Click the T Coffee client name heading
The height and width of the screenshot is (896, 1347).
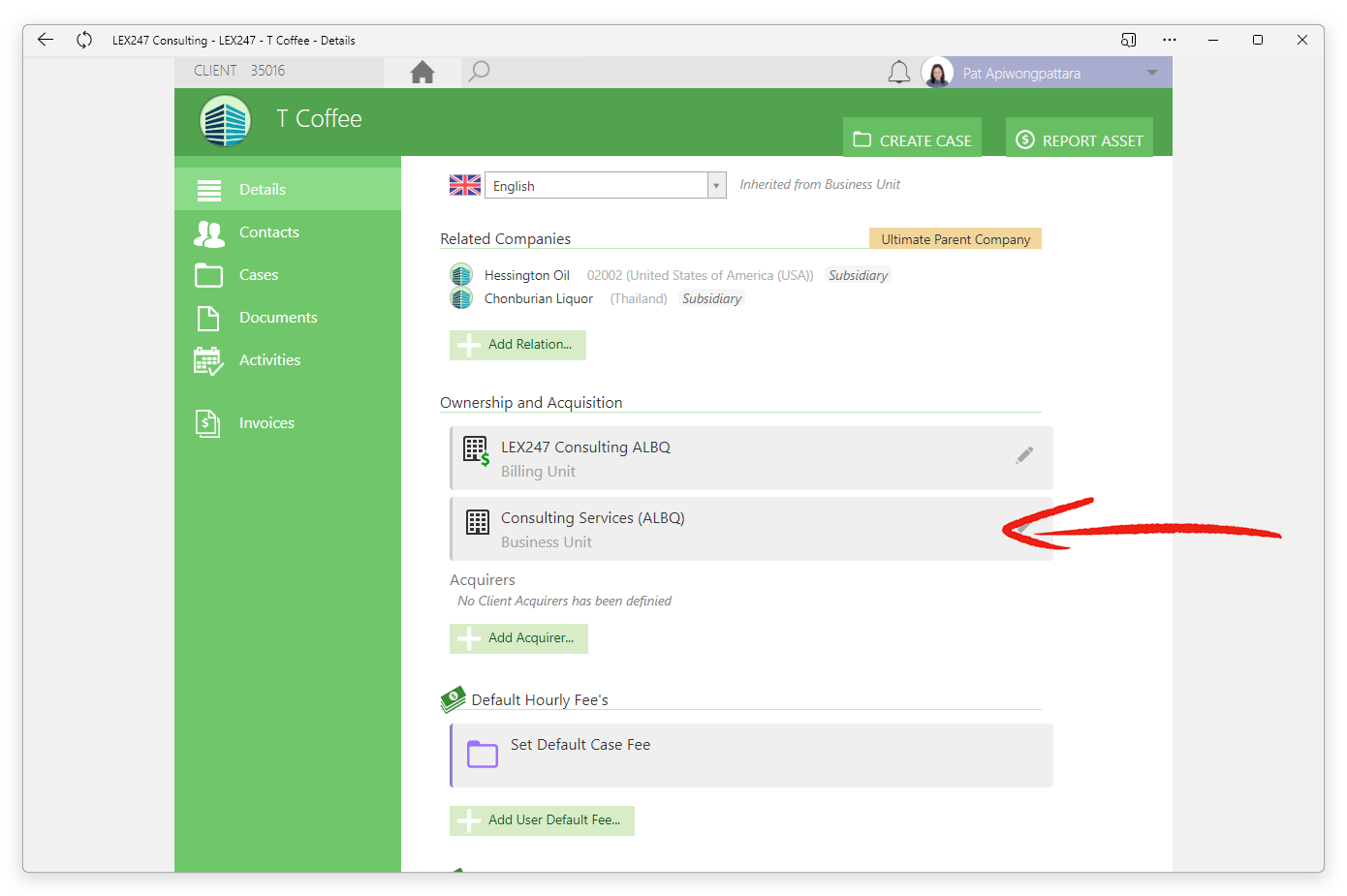(319, 118)
